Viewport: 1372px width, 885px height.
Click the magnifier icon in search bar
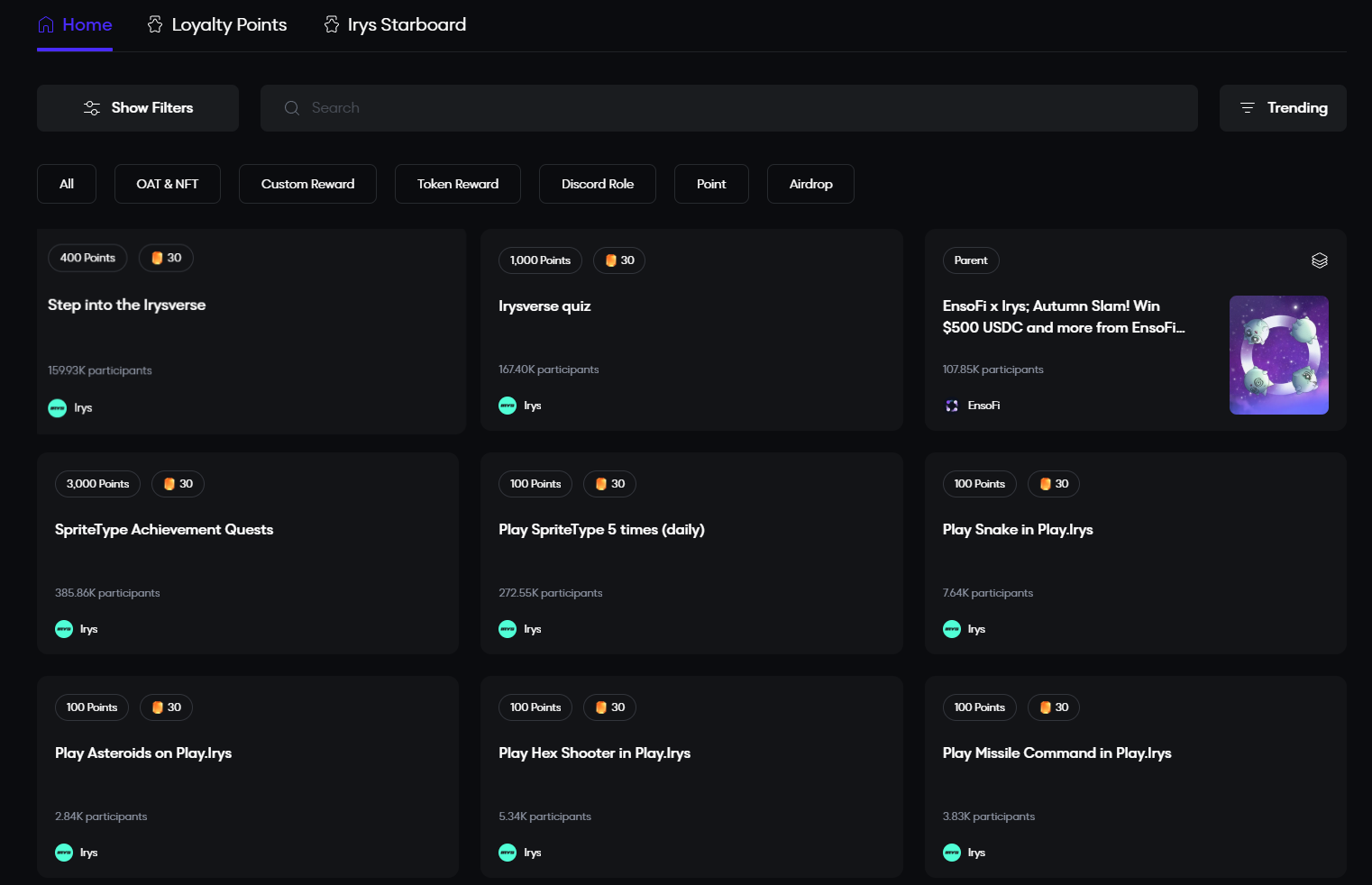click(x=292, y=108)
